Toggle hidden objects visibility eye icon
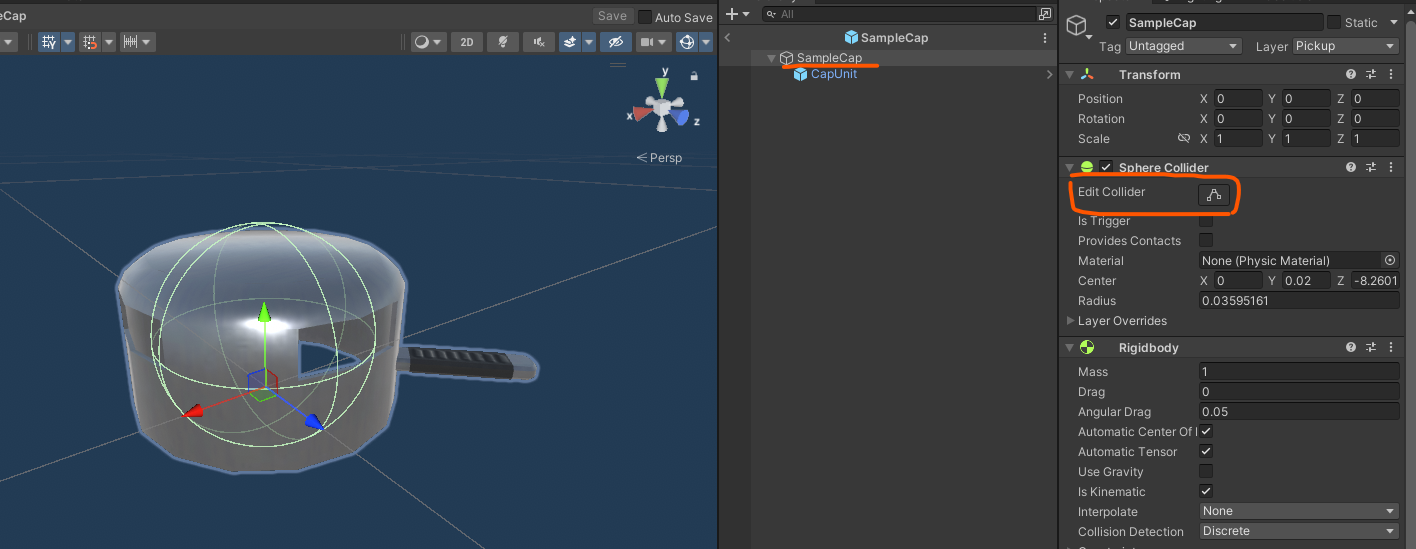This screenshot has height=549, width=1416. coord(615,42)
